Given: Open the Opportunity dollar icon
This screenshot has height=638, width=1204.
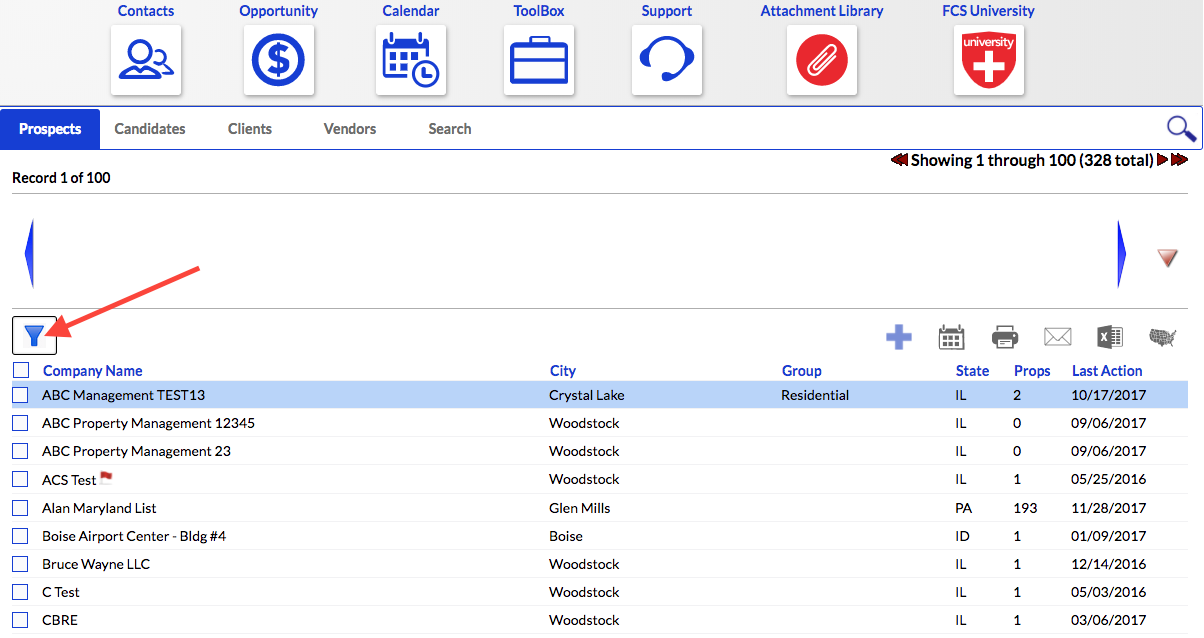Looking at the screenshot, I should pos(279,60).
